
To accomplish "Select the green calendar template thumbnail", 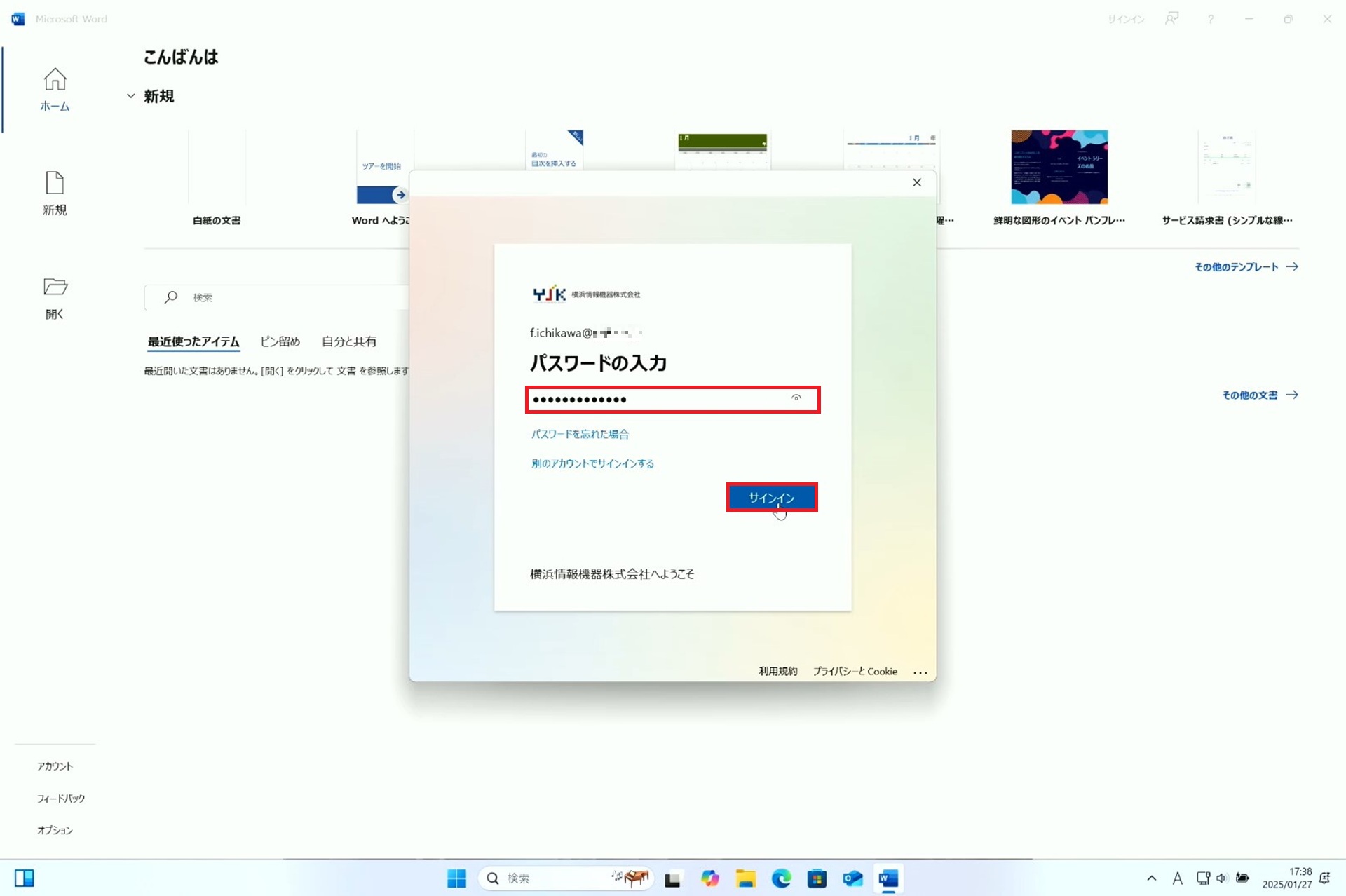I will [x=722, y=149].
